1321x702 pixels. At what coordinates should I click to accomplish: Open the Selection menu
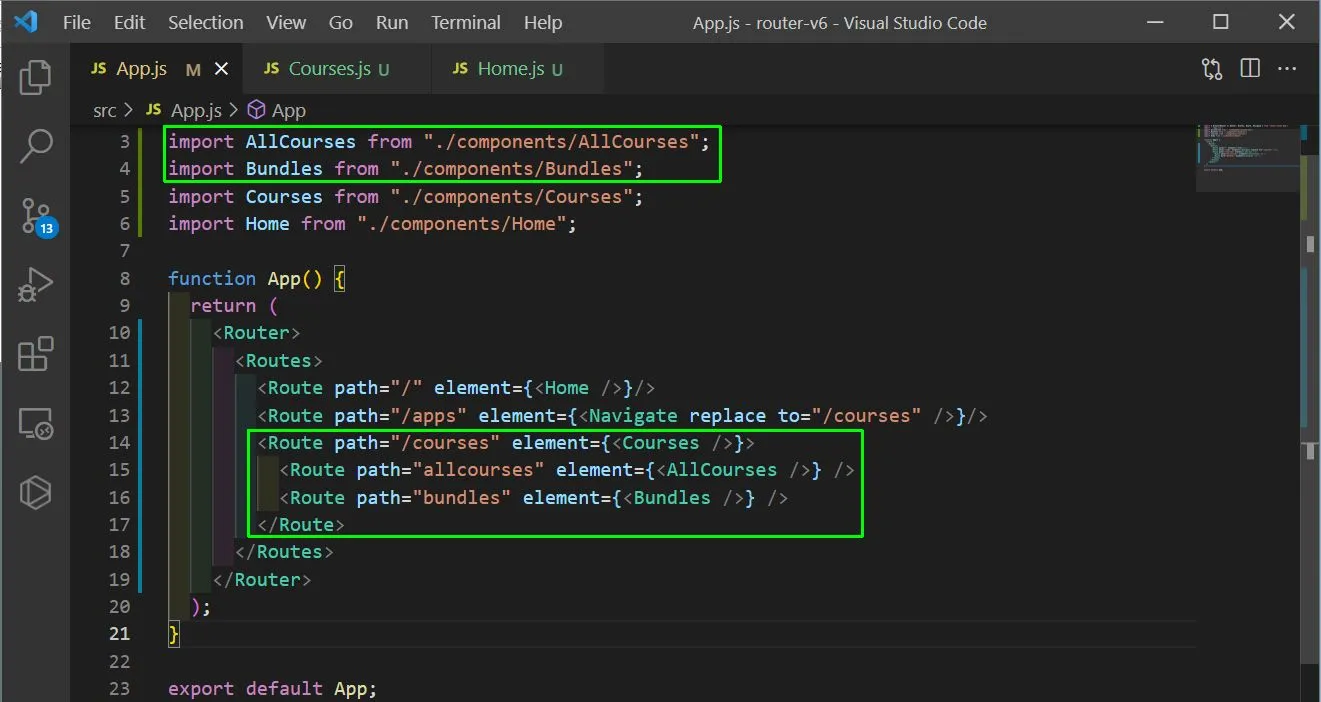click(206, 22)
